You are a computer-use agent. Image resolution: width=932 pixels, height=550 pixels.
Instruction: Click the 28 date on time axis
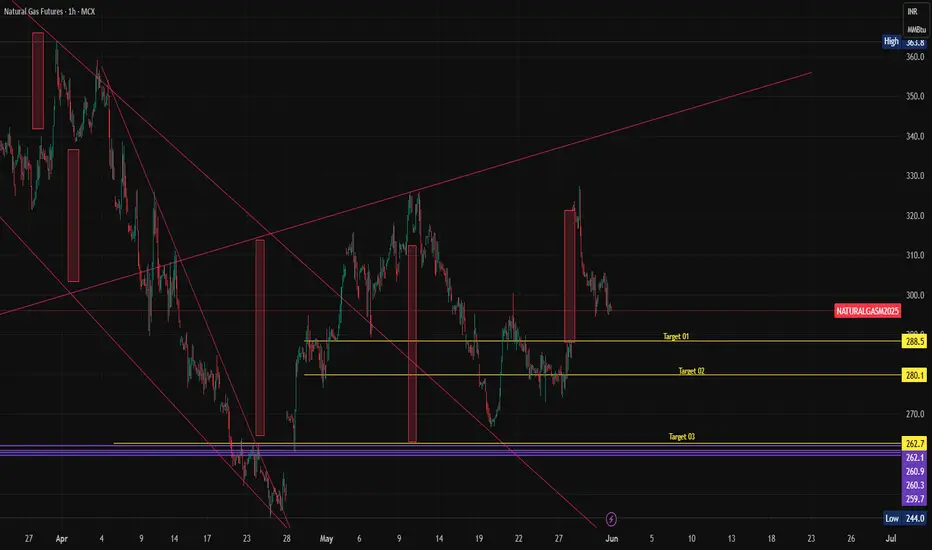click(286, 539)
